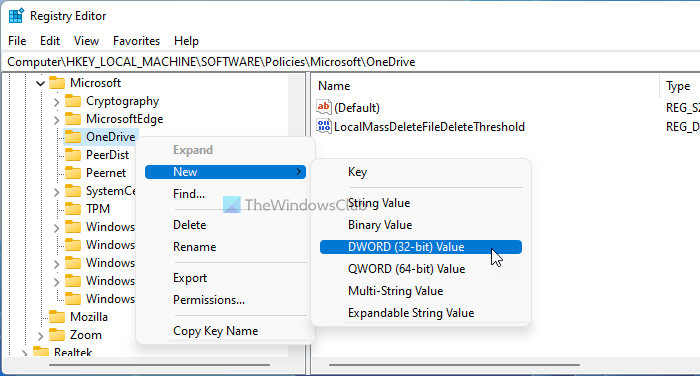Select the Zoom key label
This screenshot has width=700, height=376.
pos(86,334)
